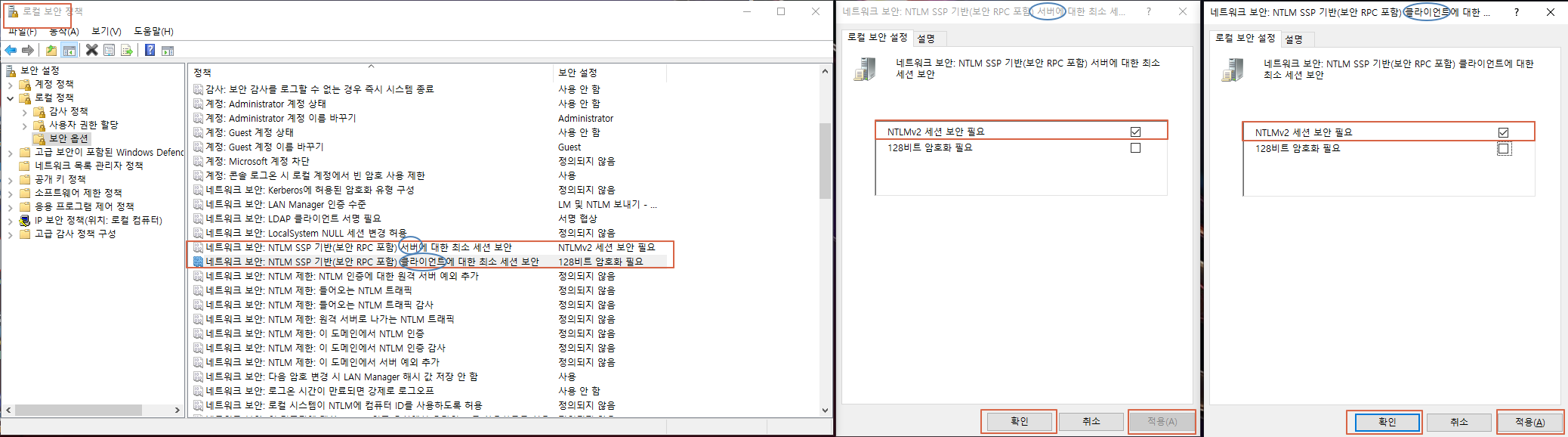
Task: Click the Back arrow toolbar icon
Action: [x=11, y=50]
